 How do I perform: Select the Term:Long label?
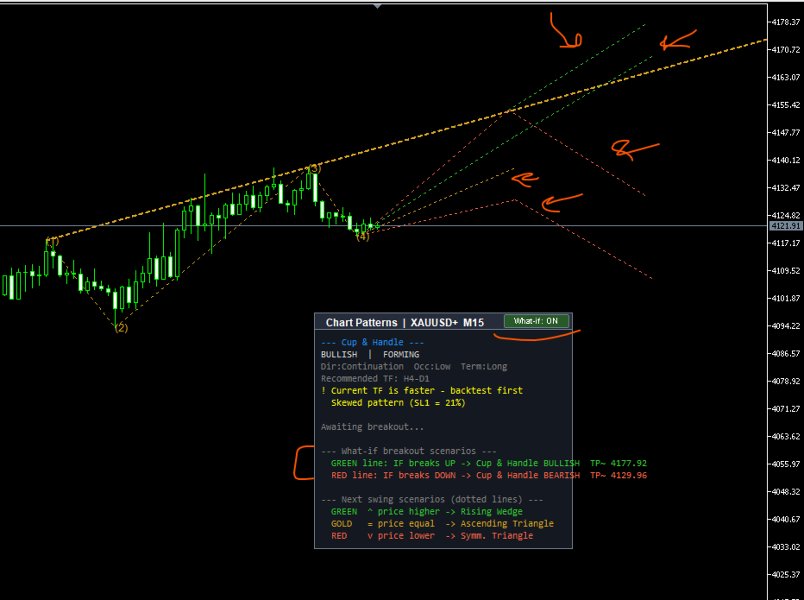(x=484, y=367)
